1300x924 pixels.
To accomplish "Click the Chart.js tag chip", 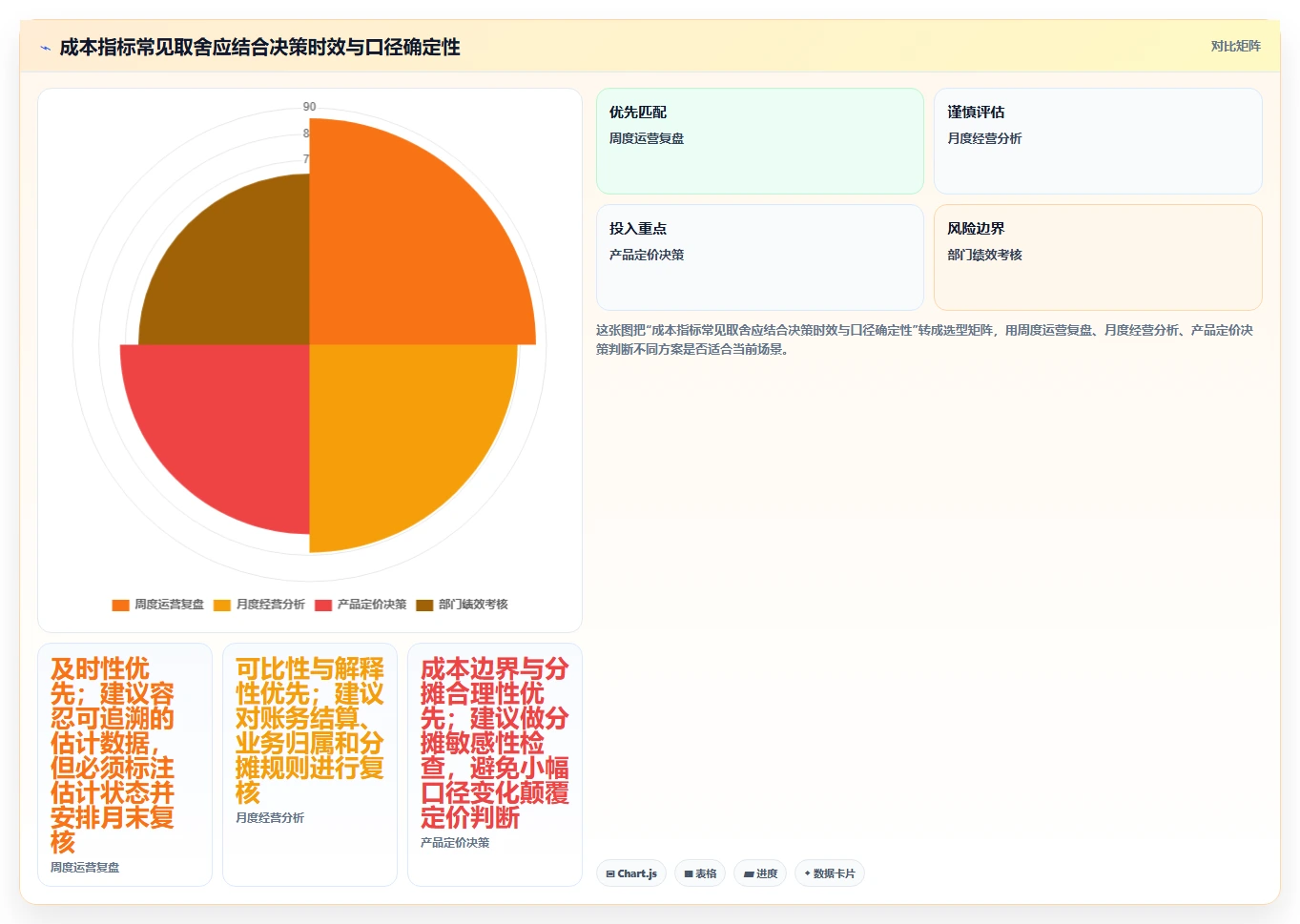I will pos(631,873).
